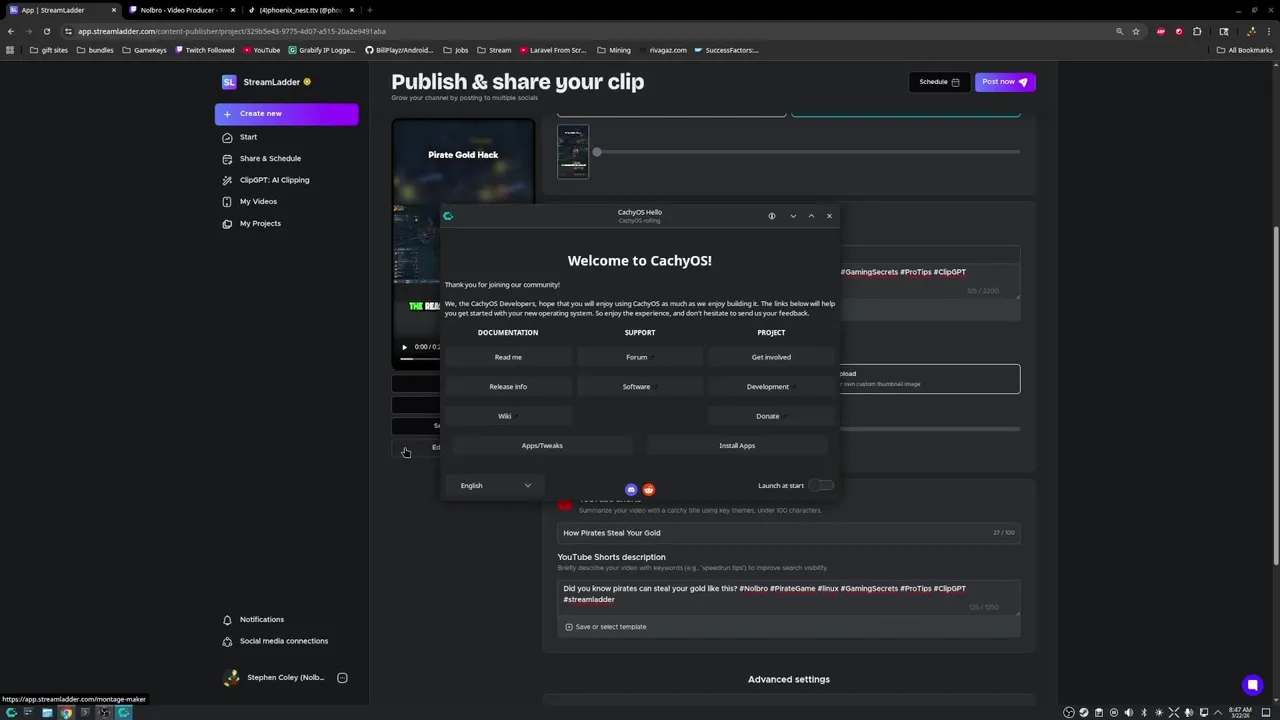Click the Share & Schedule calendar icon
The width and height of the screenshot is (1280, 720).
pyautogui.click(x=228, y=159)
